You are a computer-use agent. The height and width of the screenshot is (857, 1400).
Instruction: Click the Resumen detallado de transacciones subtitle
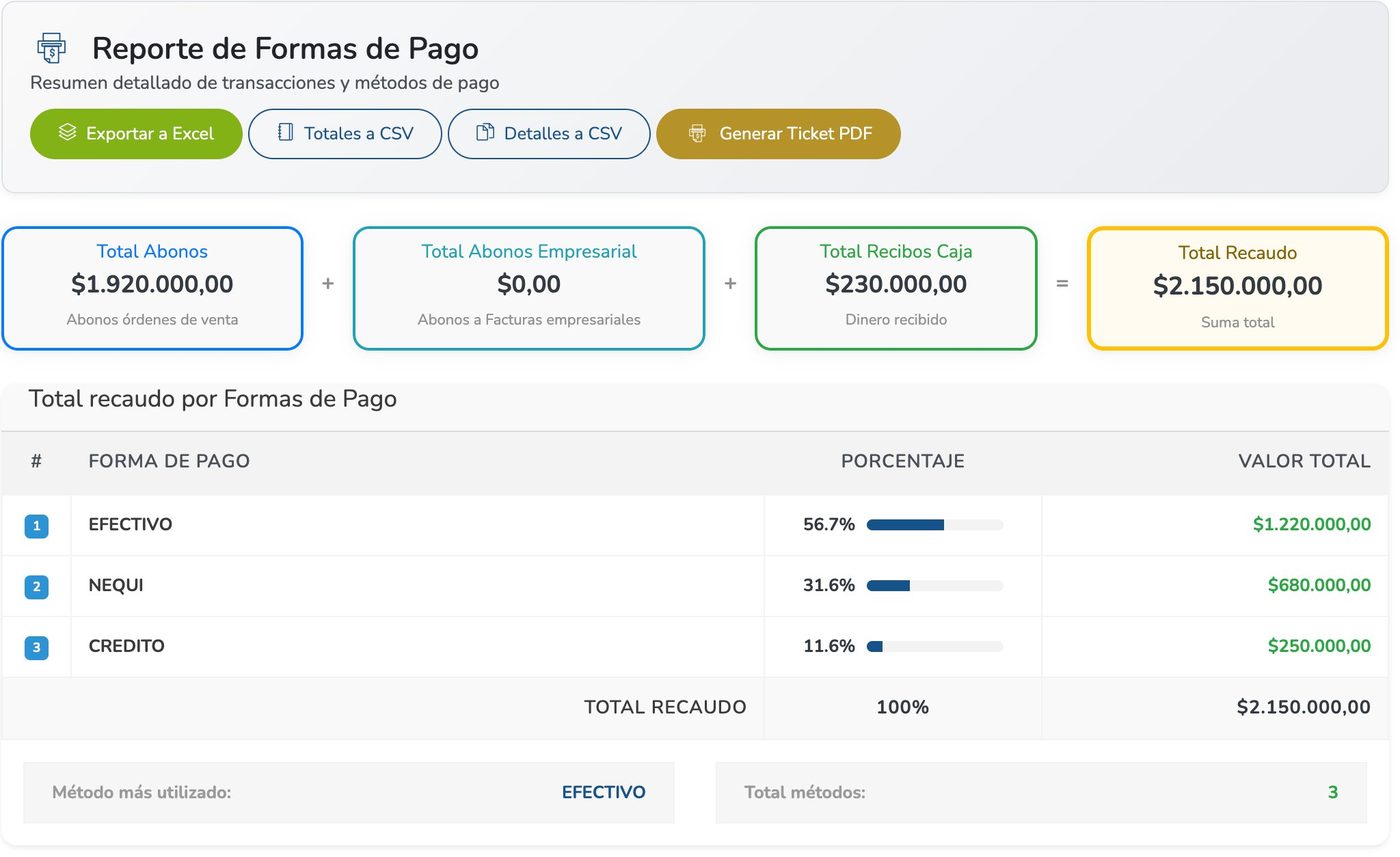coord(265,83)
